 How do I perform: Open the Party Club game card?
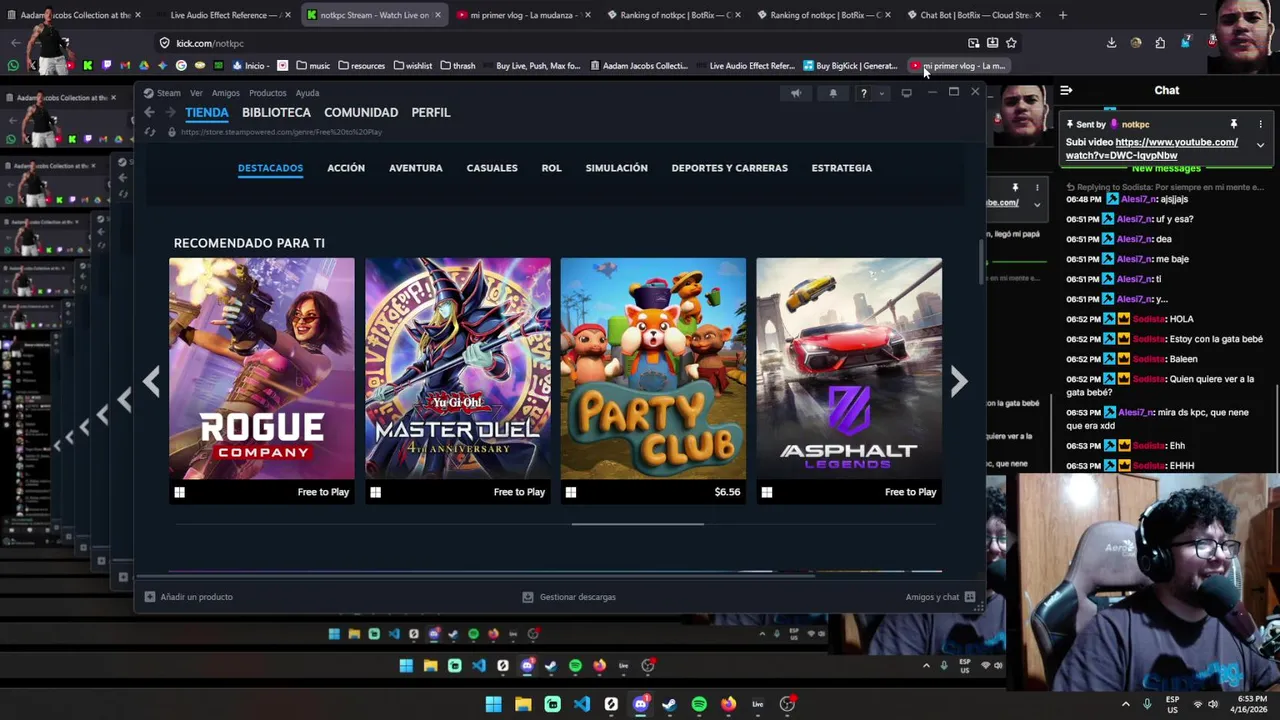pos(653,380)
